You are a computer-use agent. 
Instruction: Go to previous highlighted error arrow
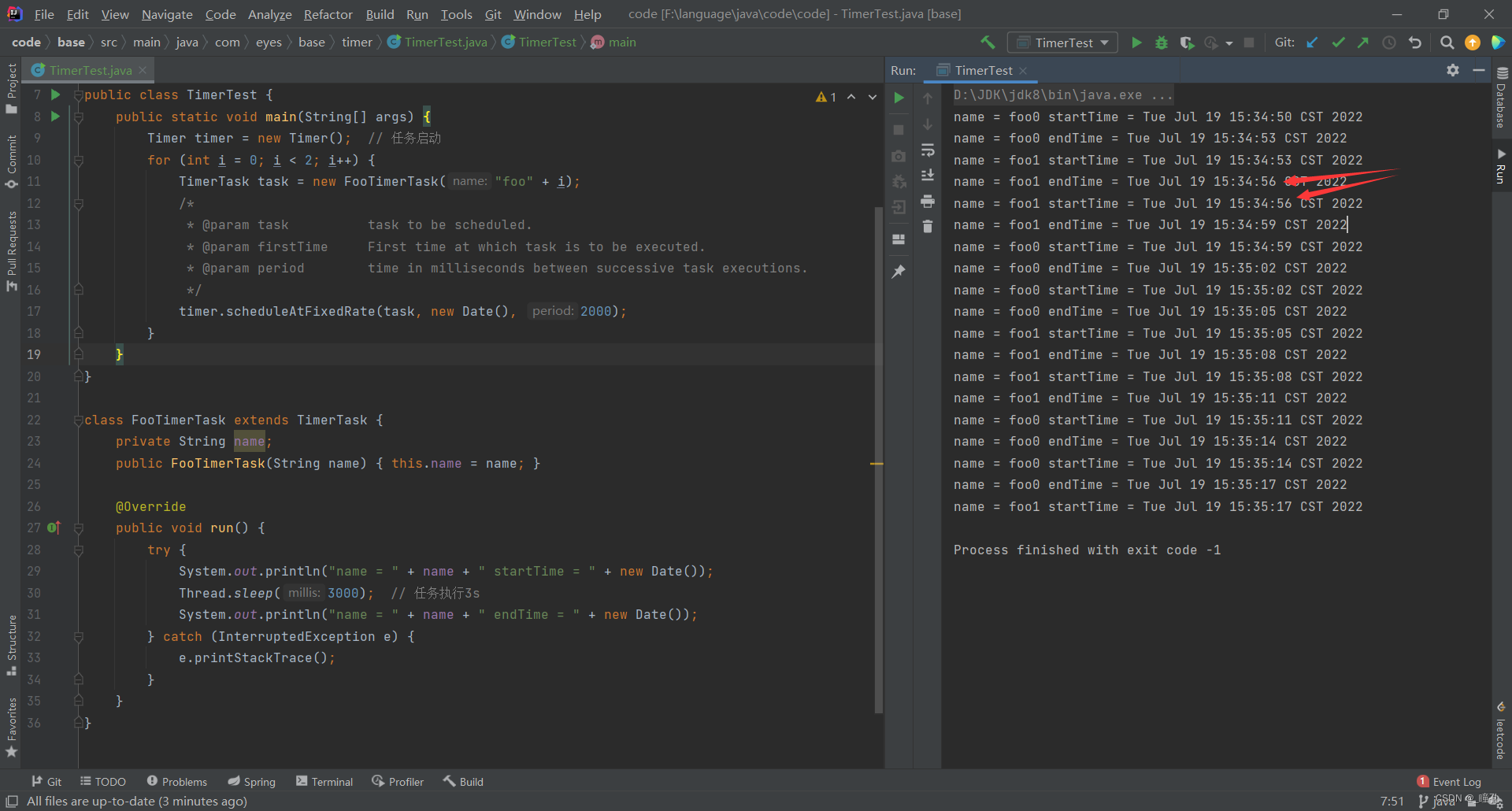(851, 97)
